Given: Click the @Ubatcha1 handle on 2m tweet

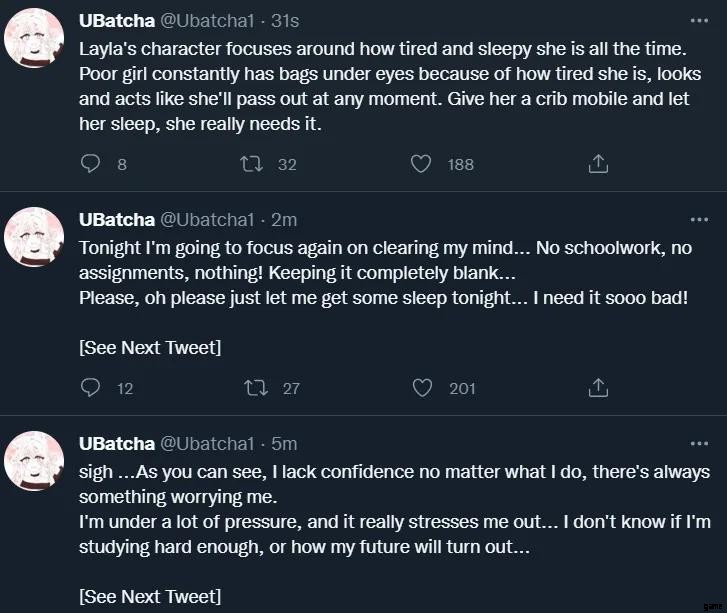Looking at the screenshot, I should point(207,220).
